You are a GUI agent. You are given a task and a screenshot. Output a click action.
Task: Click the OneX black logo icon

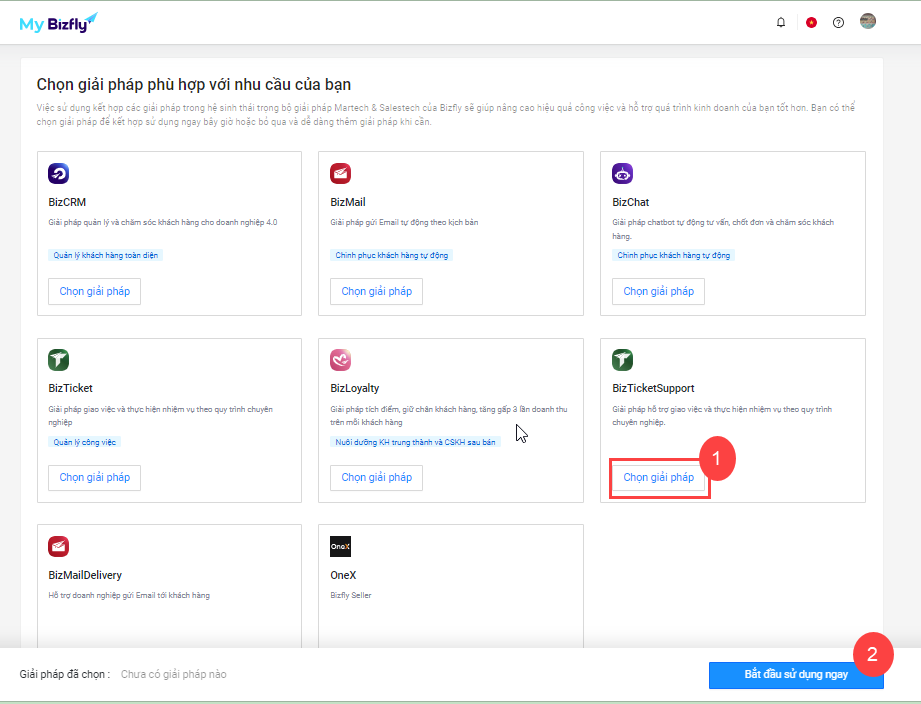[341, 546]
